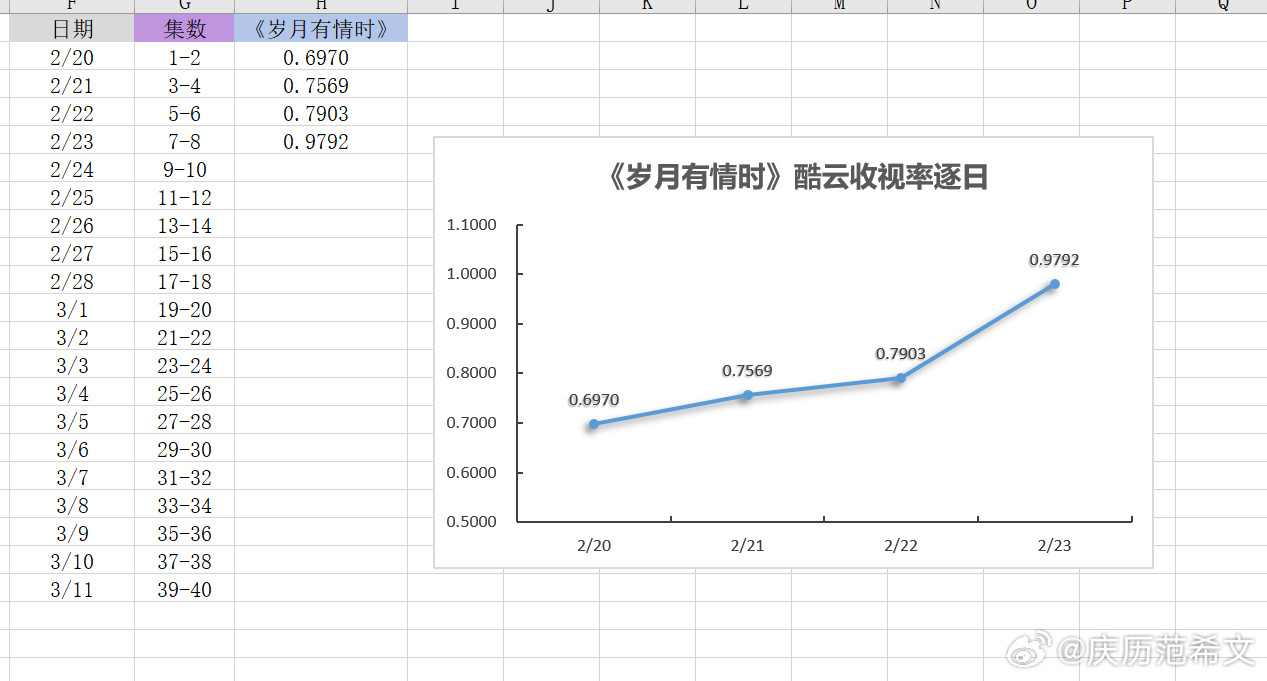Click episode cell 39-40
The height and width of the screenshot is (681, 1267).
[x=185, y=589]
